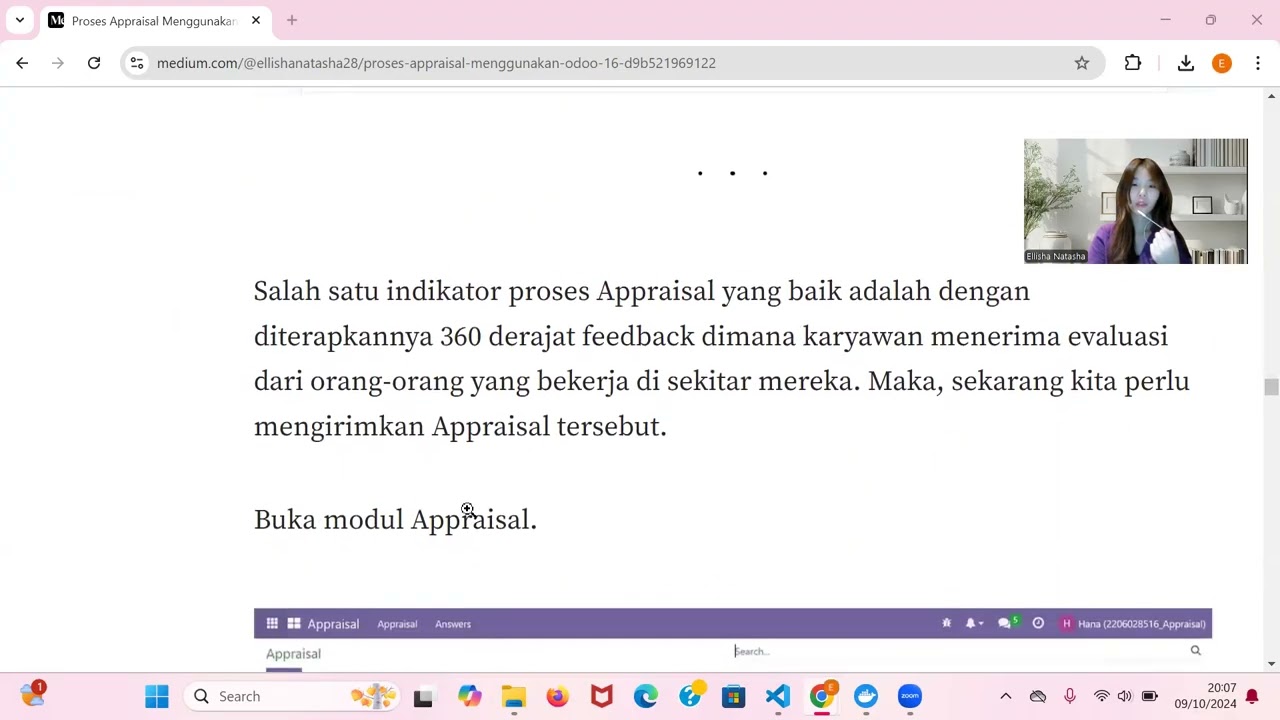This screenshot has height=720, width=1280.
Task: Open Zoom from the taskbar
Action: click(910, 696)
